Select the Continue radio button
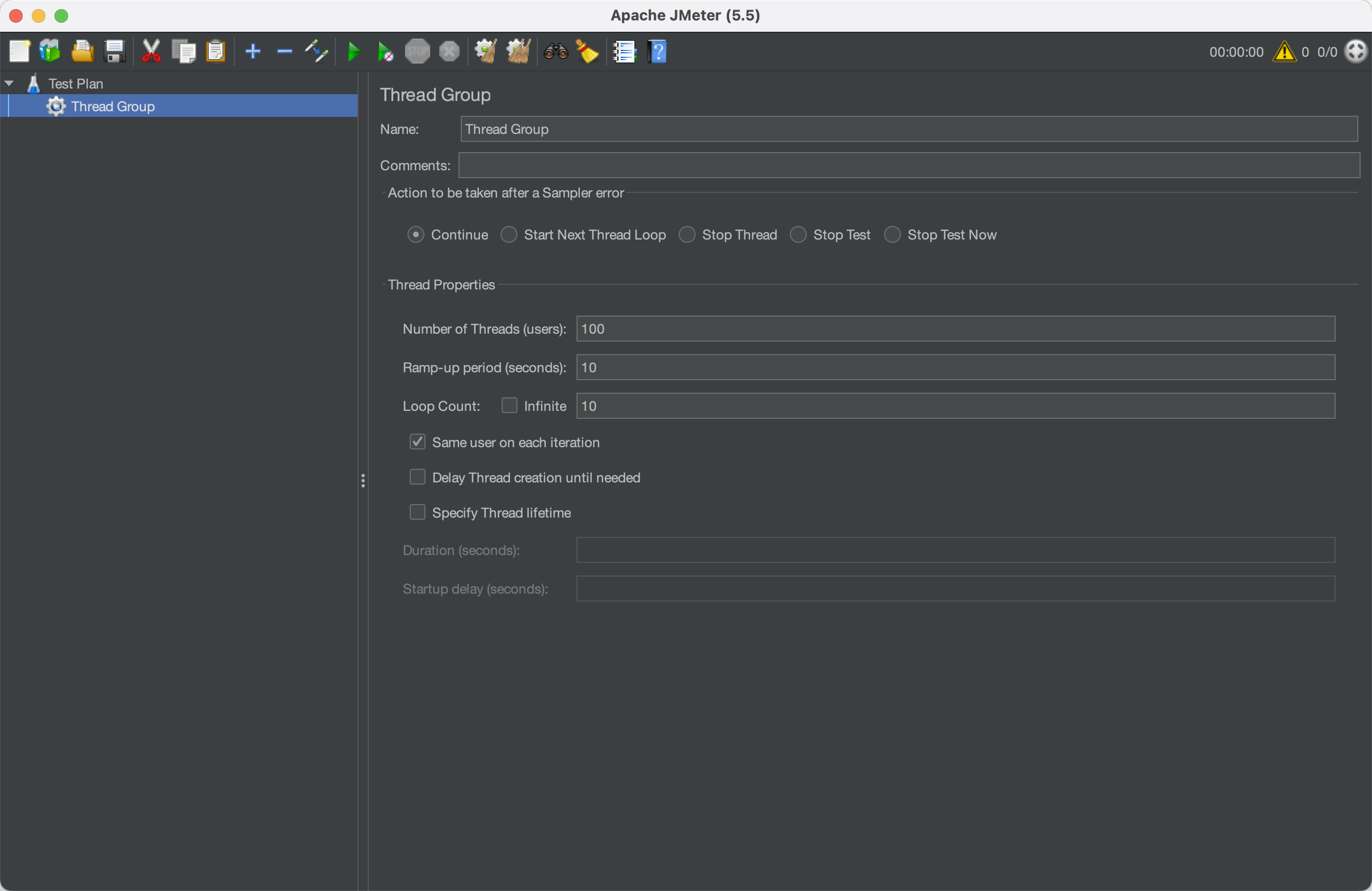1372x891 pixels. click(416, 235)
